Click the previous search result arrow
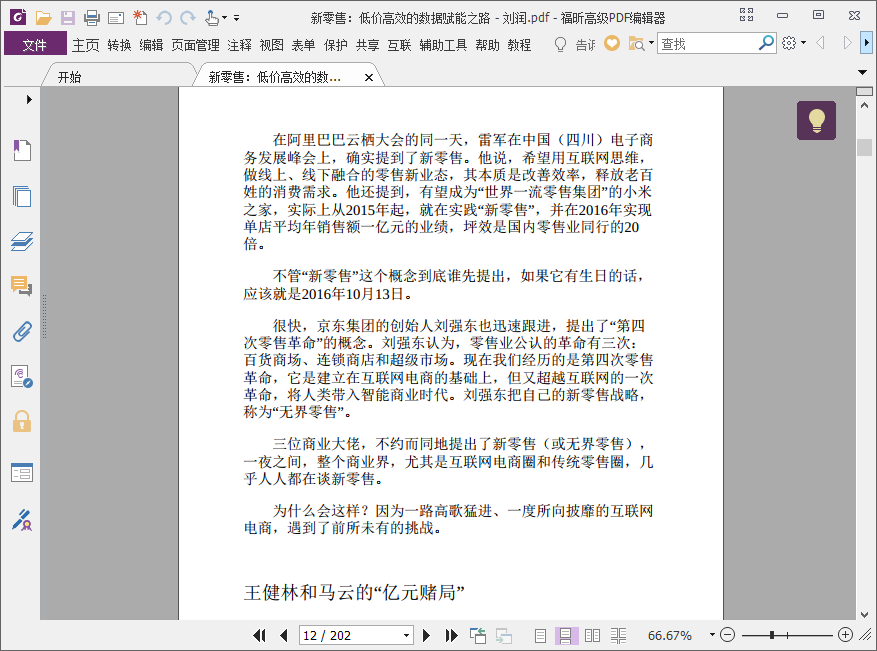Viewport: 877px width, 651px height. (x=821, y=43)
